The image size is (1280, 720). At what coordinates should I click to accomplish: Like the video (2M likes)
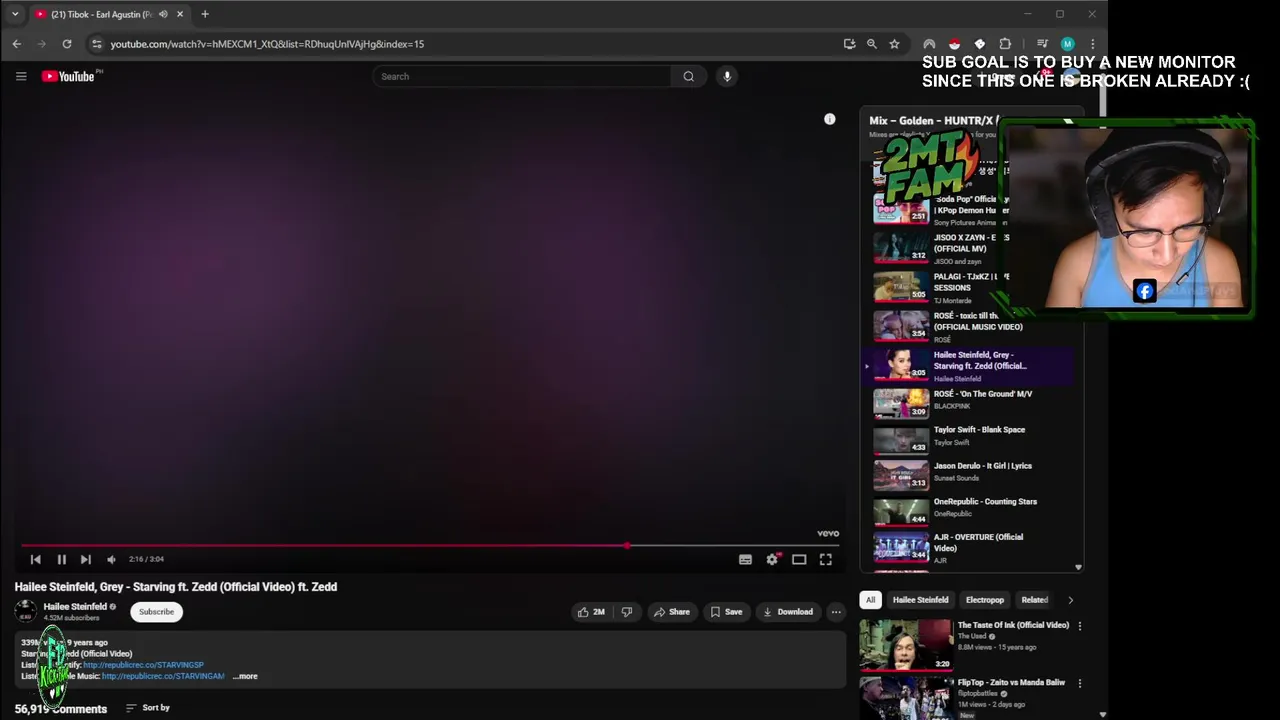592,612
